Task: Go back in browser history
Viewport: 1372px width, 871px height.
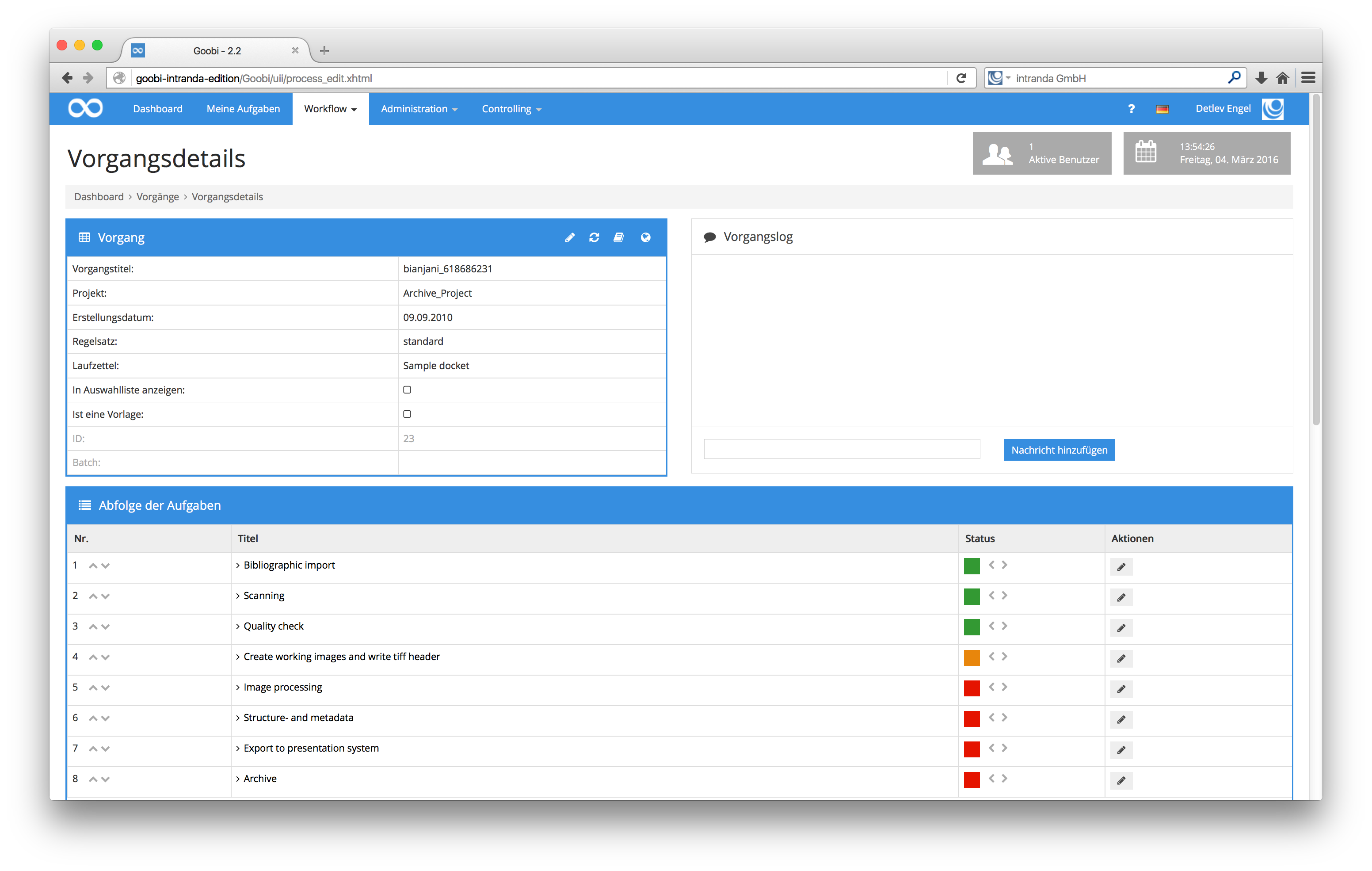Action: tap(67, 78)
